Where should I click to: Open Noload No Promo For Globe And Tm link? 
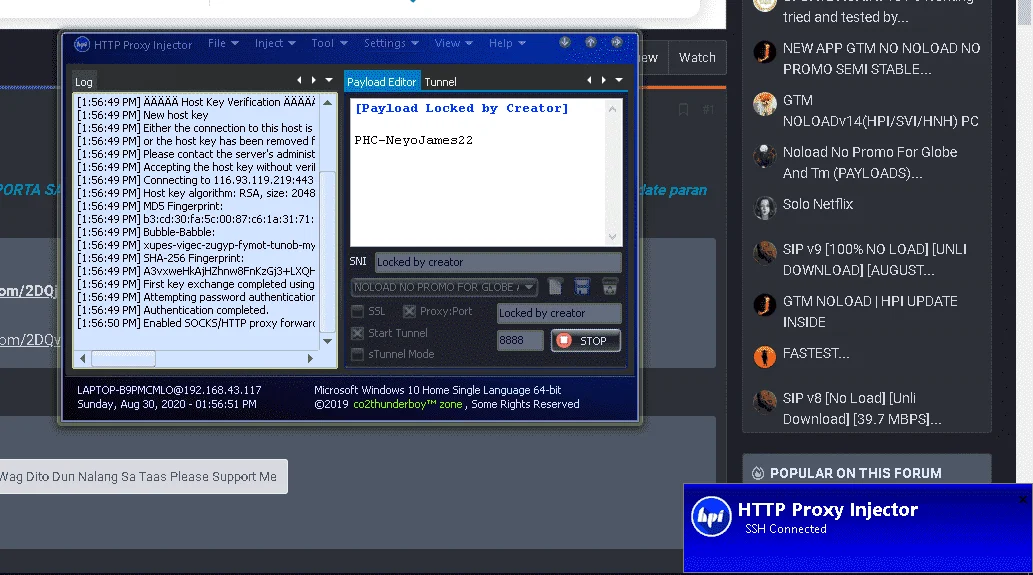[870, 162]
